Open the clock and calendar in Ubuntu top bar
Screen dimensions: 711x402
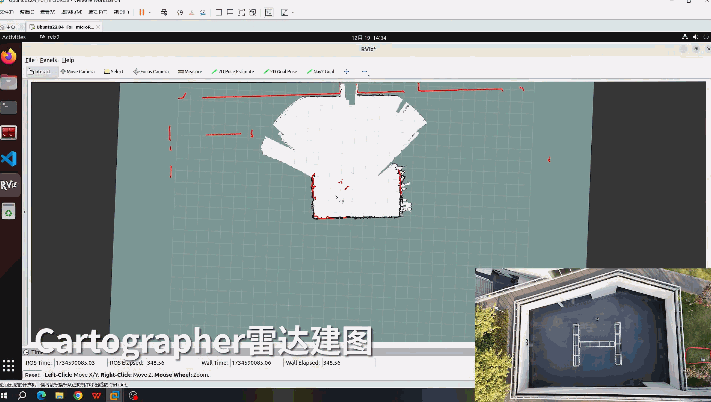pos(369,37)
